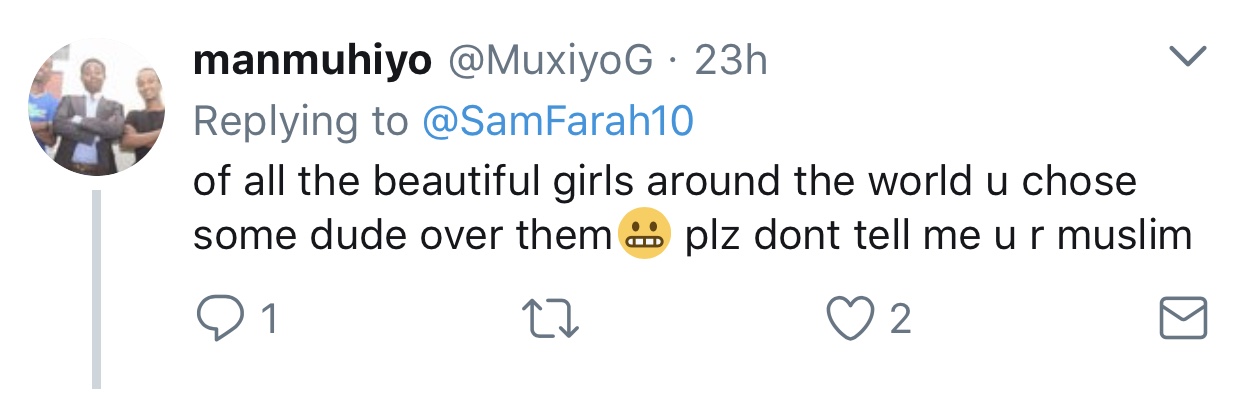
Task: Open the manmuhiyo display name profile
Action: [313, 63]
